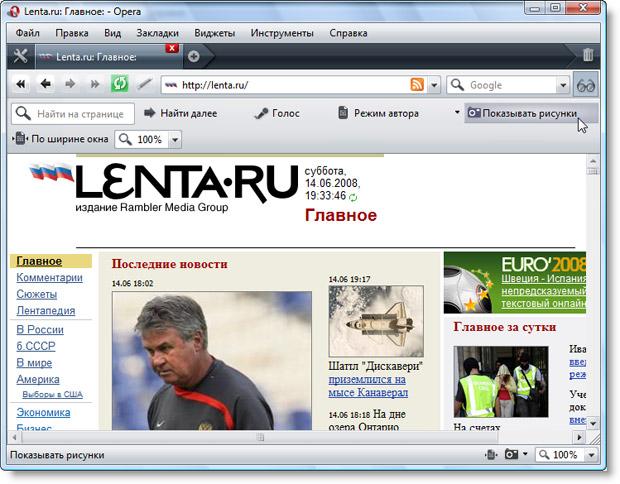Click the vertical scrollbar down arrow
The width and height of the screenshot is (620, 484).
(x=593, y=423)
